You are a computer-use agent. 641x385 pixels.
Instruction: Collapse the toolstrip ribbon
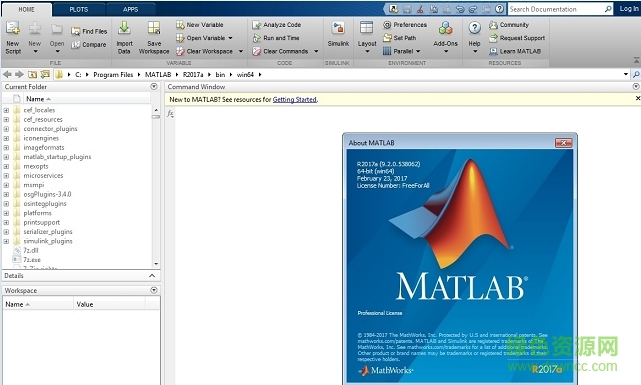click(636, 60)
